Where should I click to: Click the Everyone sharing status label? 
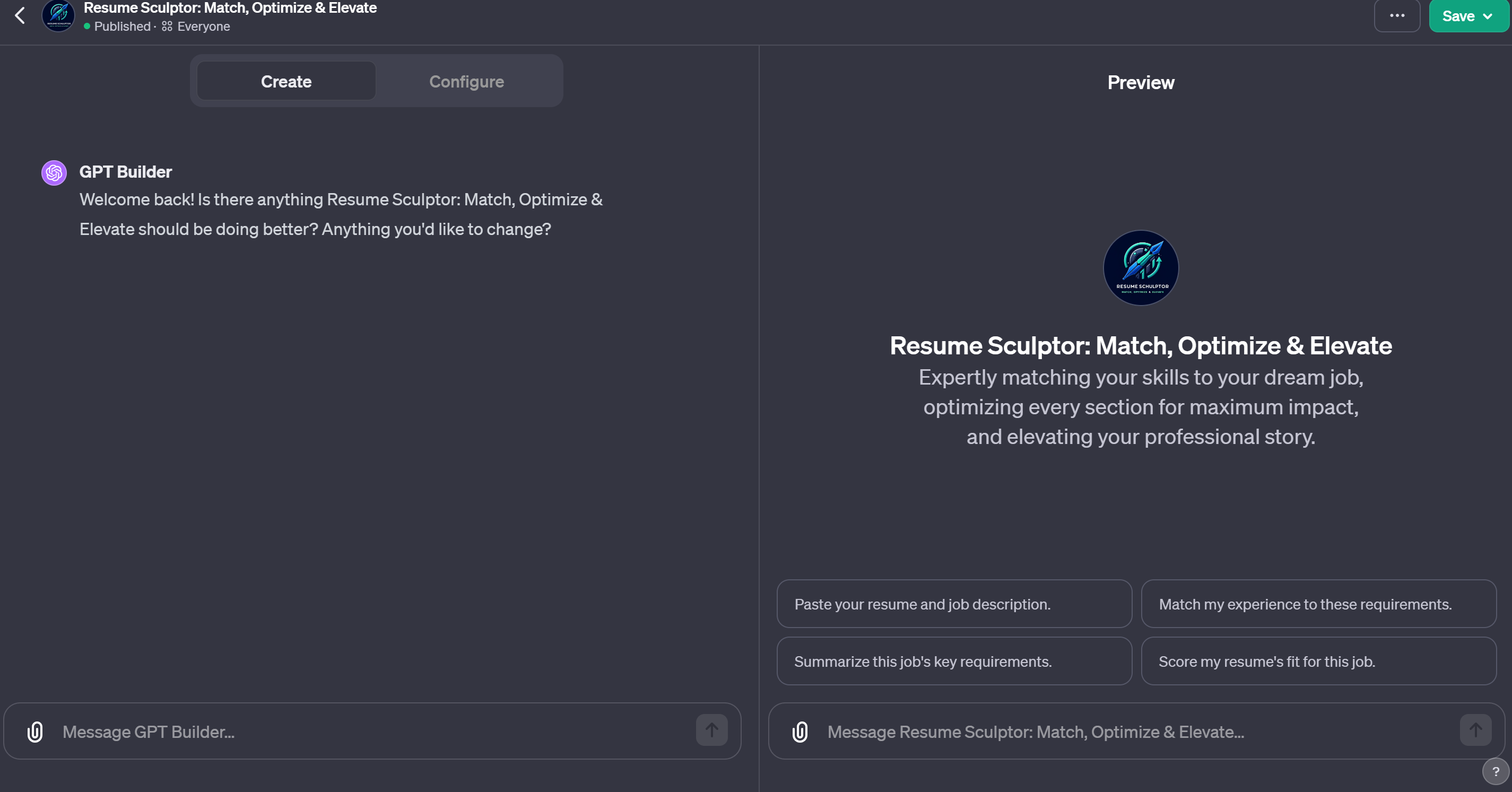tap(203, 27)
